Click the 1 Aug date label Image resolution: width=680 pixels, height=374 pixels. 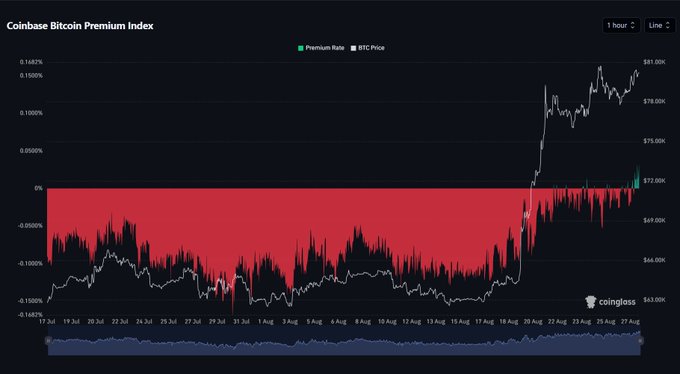265,322
